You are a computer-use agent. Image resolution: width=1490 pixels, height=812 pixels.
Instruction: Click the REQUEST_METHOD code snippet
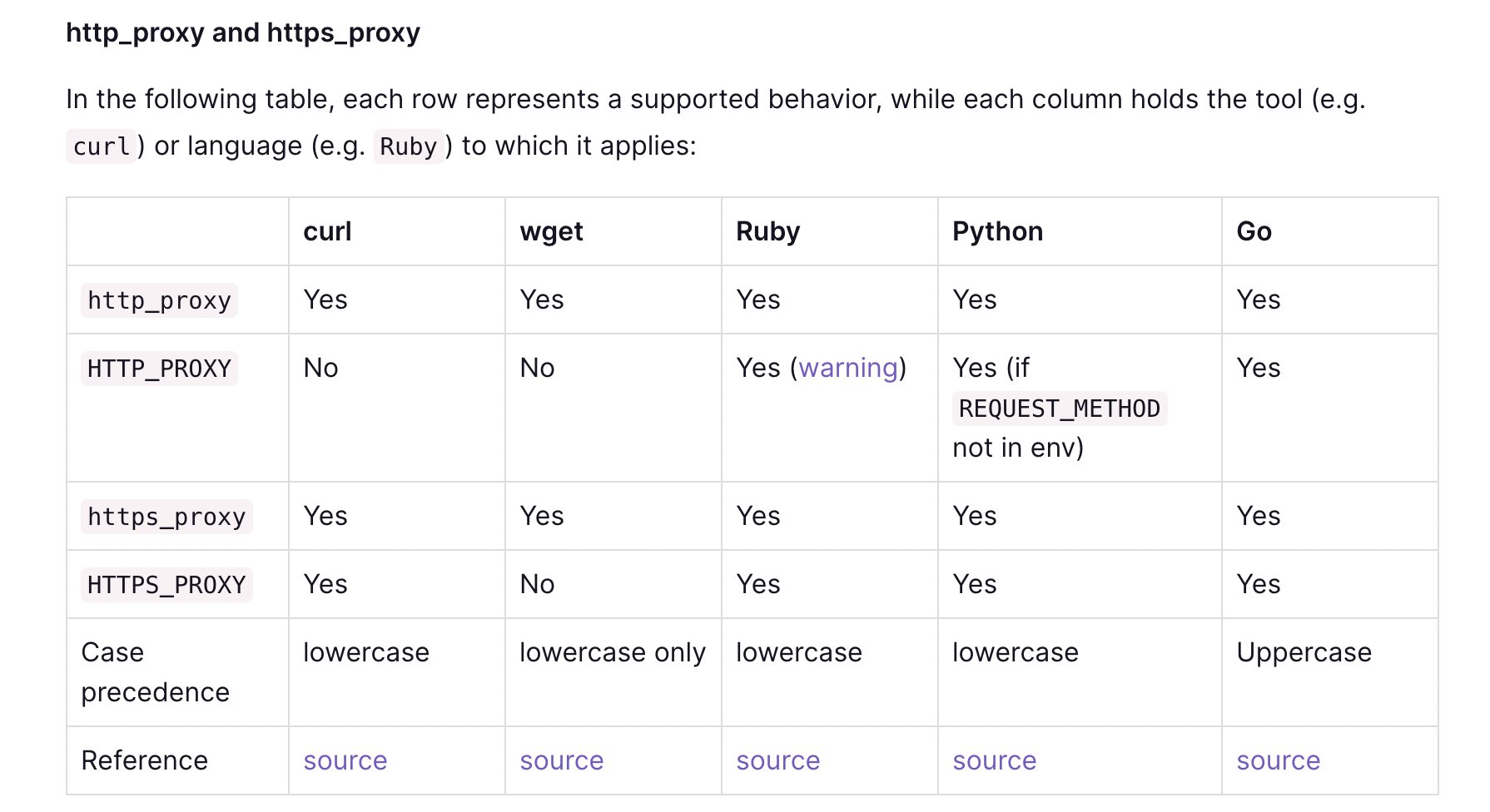(x=1059, y=408)
